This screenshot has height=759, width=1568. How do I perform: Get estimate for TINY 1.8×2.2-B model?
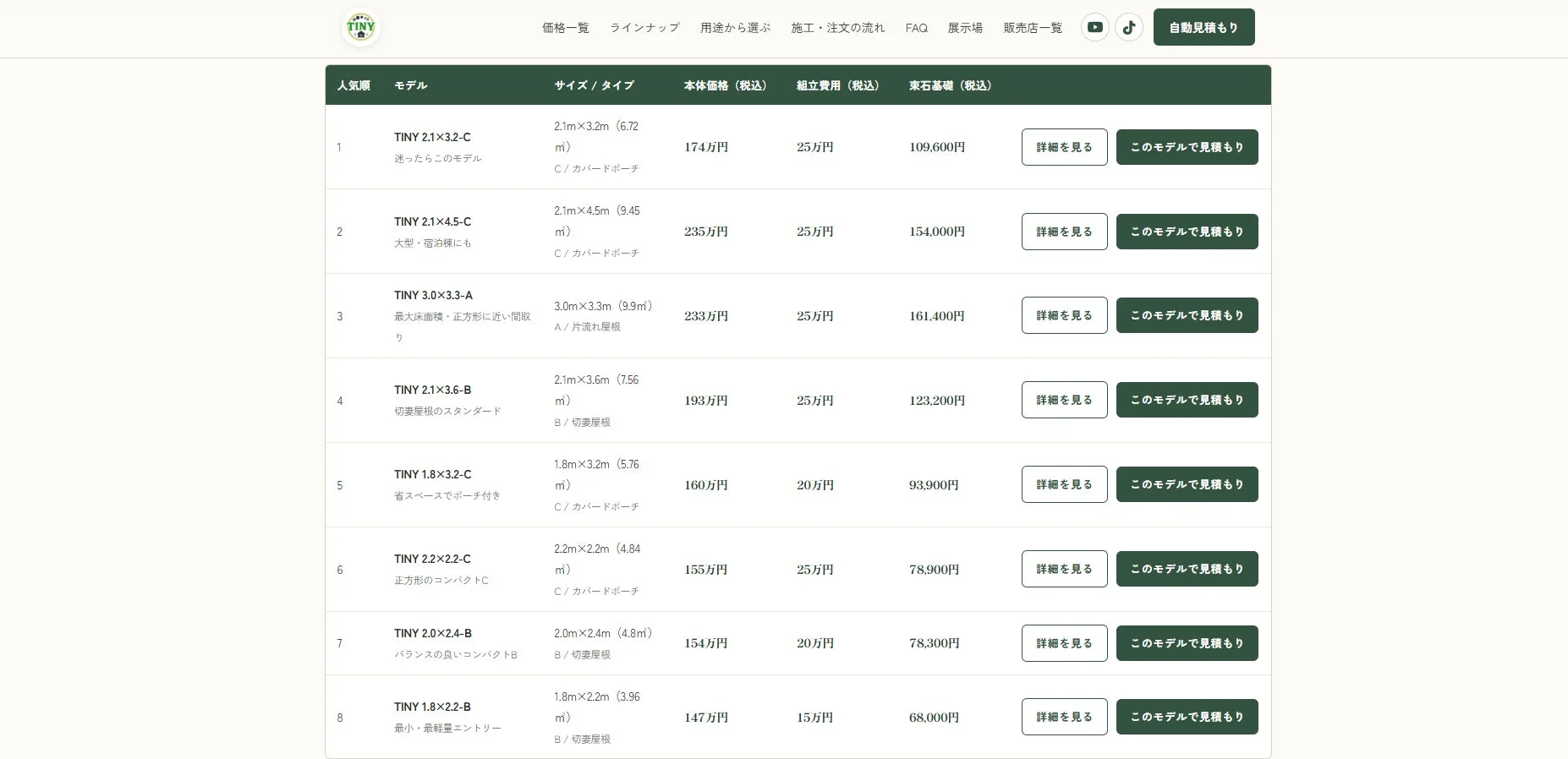pos(1187,717)
